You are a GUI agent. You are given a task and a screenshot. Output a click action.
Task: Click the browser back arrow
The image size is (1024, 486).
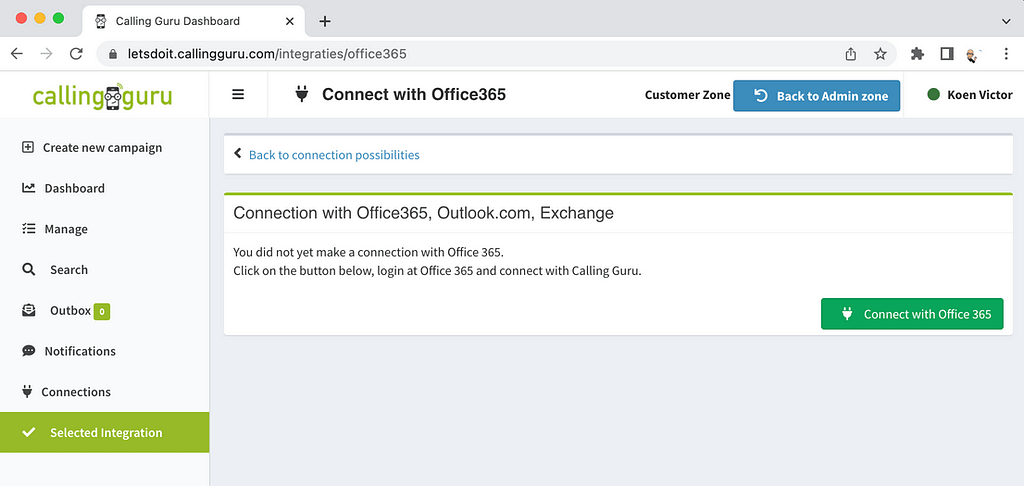(17, 54)
